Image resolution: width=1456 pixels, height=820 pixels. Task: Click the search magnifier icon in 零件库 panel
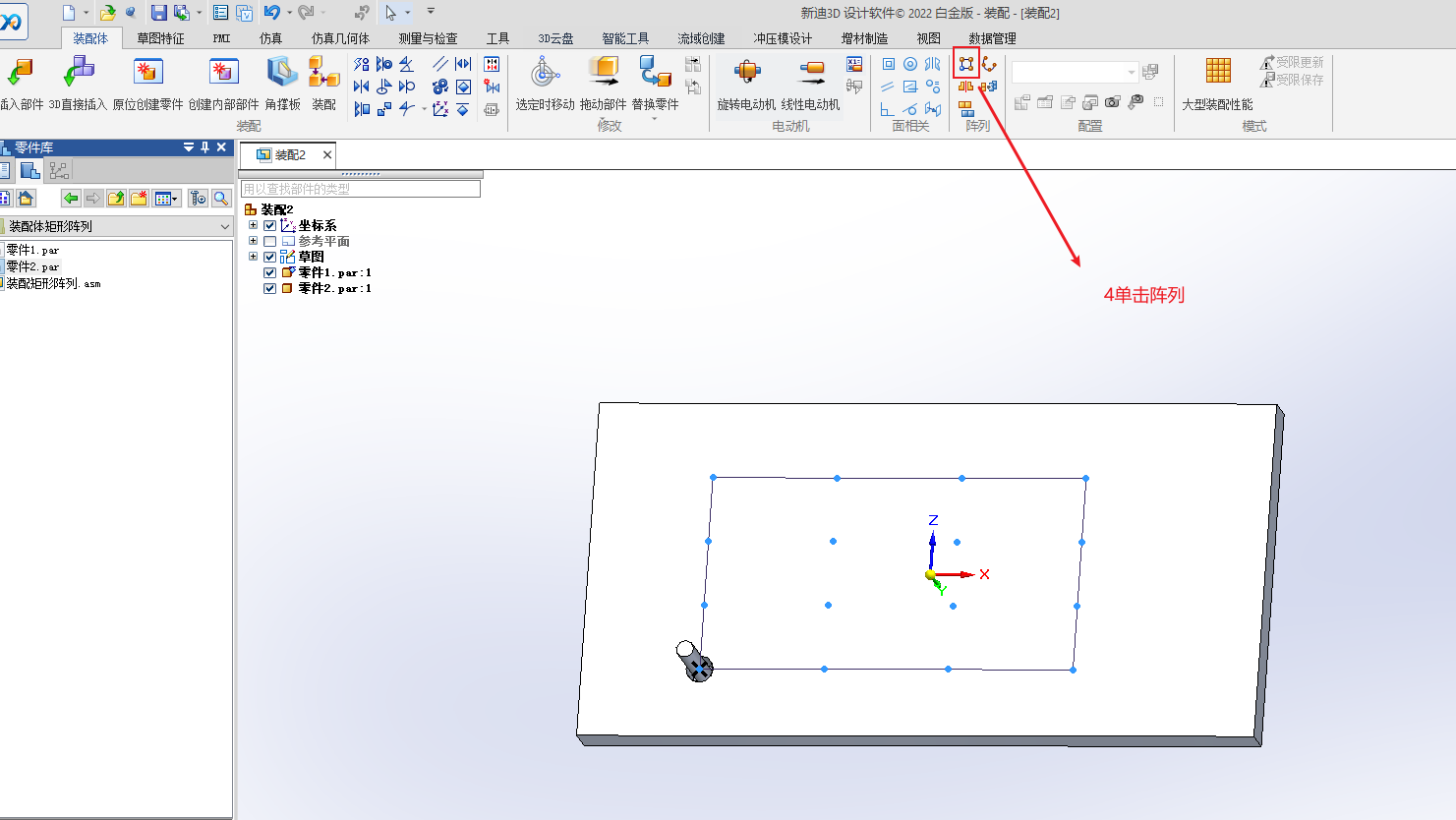pos(221,199)
